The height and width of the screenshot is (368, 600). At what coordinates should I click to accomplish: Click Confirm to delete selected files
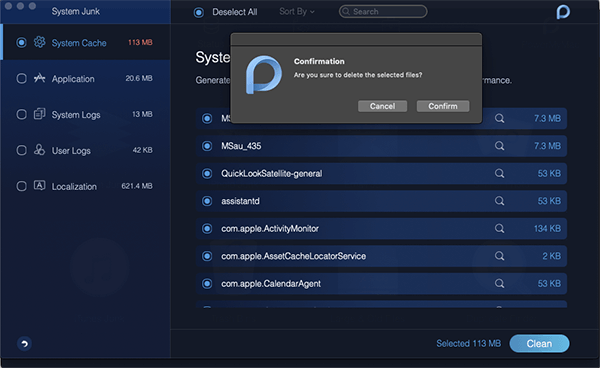[x=443, y=106]
